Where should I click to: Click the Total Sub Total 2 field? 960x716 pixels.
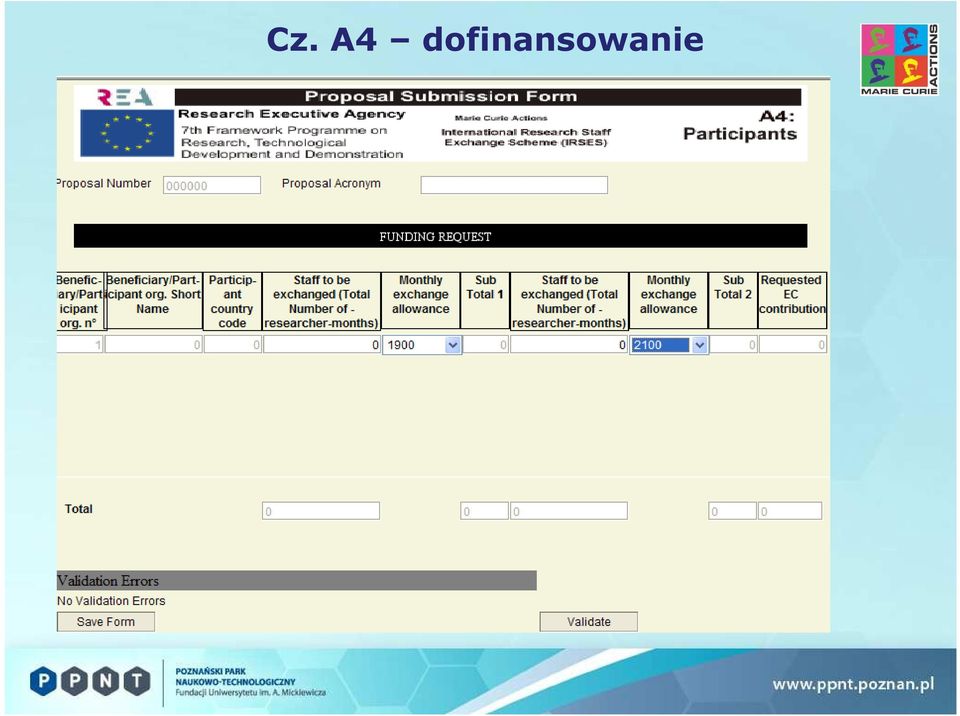732,511
